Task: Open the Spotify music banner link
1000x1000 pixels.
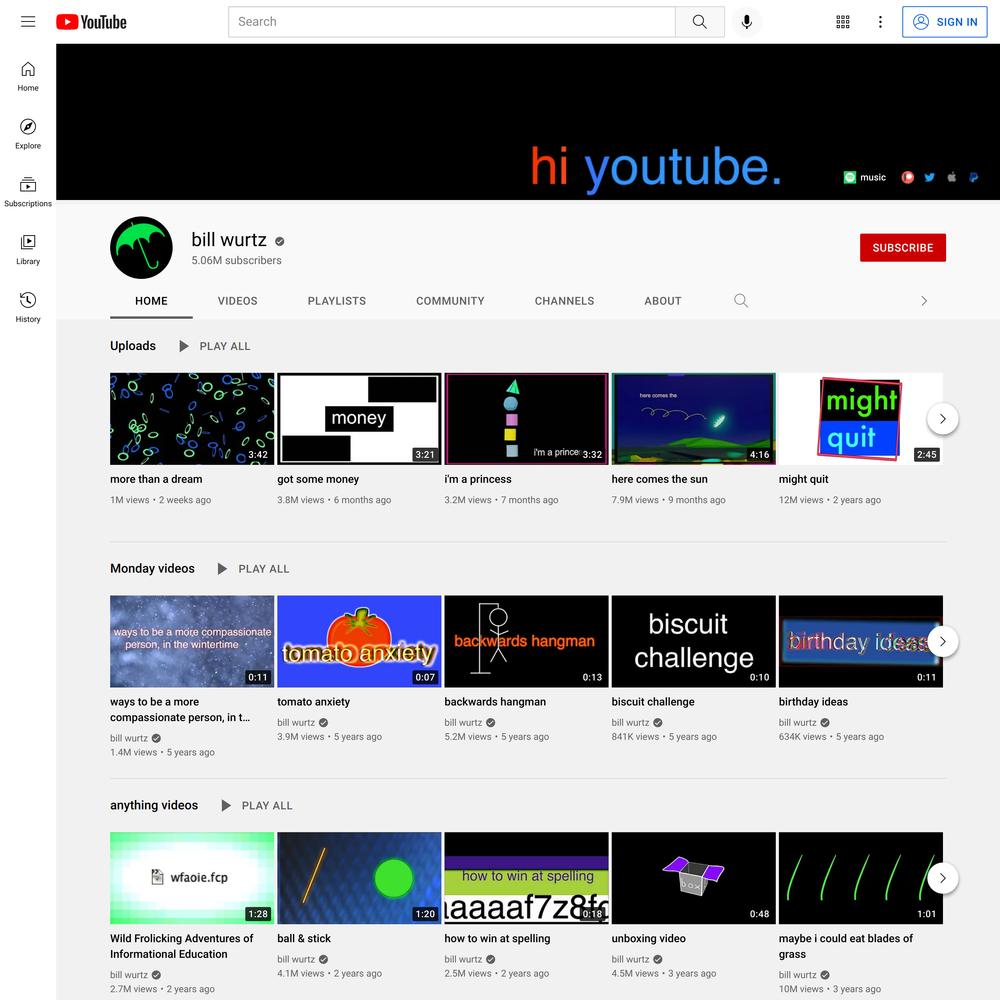Action: [x=864, y=177]
